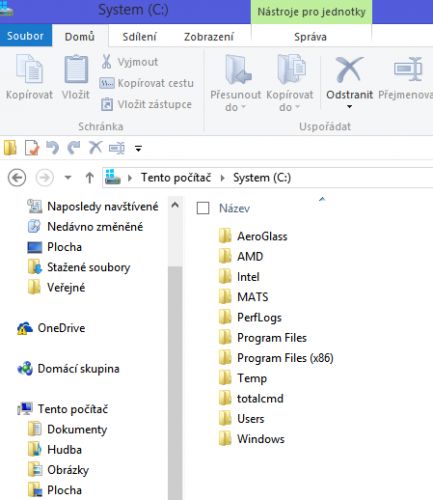Select the AeroGlass folder
Image resolution: width=433 pixels, height=500 pixels.
[253, 236]
